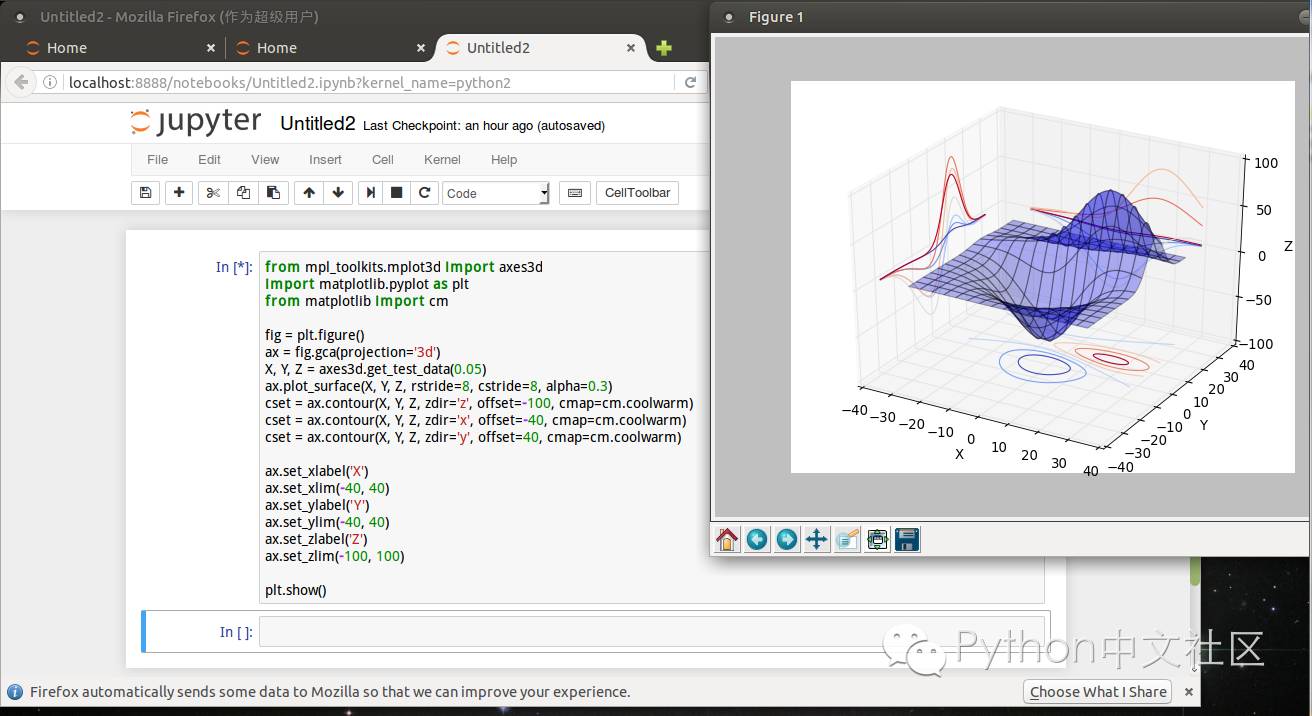Click the ax.plot_surface code line

pos(438,386)
